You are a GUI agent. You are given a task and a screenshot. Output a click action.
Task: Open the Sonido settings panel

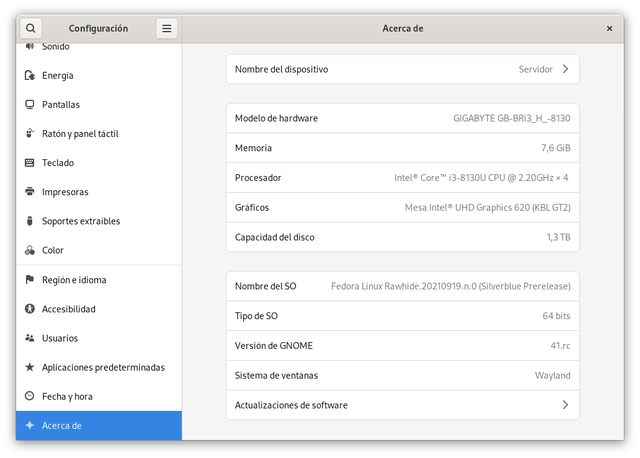tap(99, 47)
